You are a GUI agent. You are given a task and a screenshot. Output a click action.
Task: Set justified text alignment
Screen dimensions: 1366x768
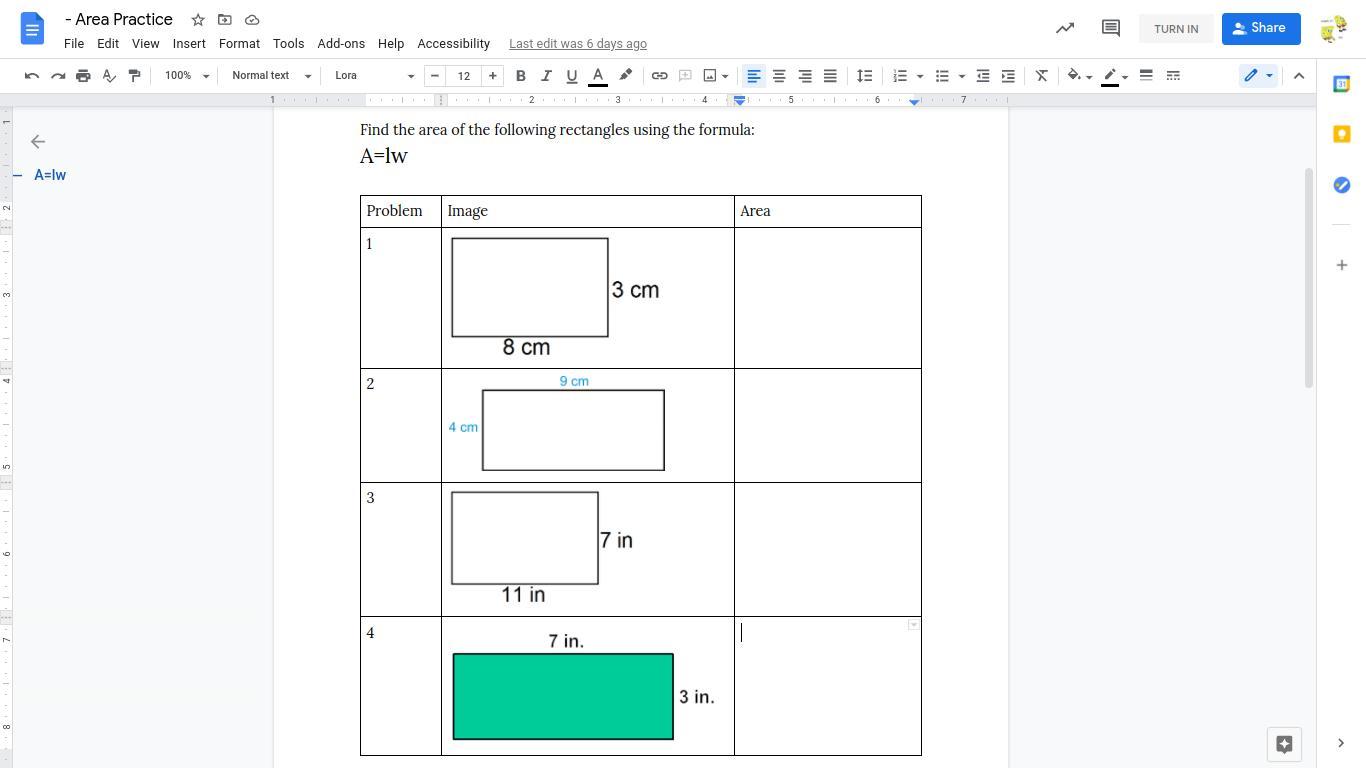coord(830,76)
